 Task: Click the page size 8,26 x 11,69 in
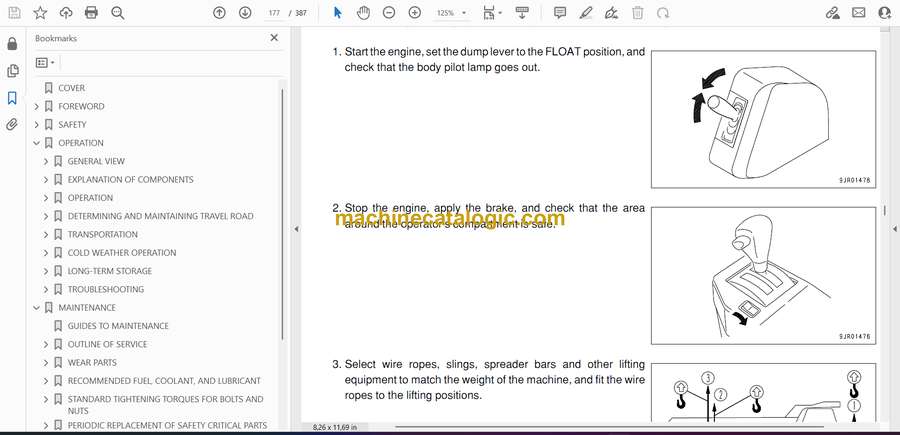click(x=335, y=428)
